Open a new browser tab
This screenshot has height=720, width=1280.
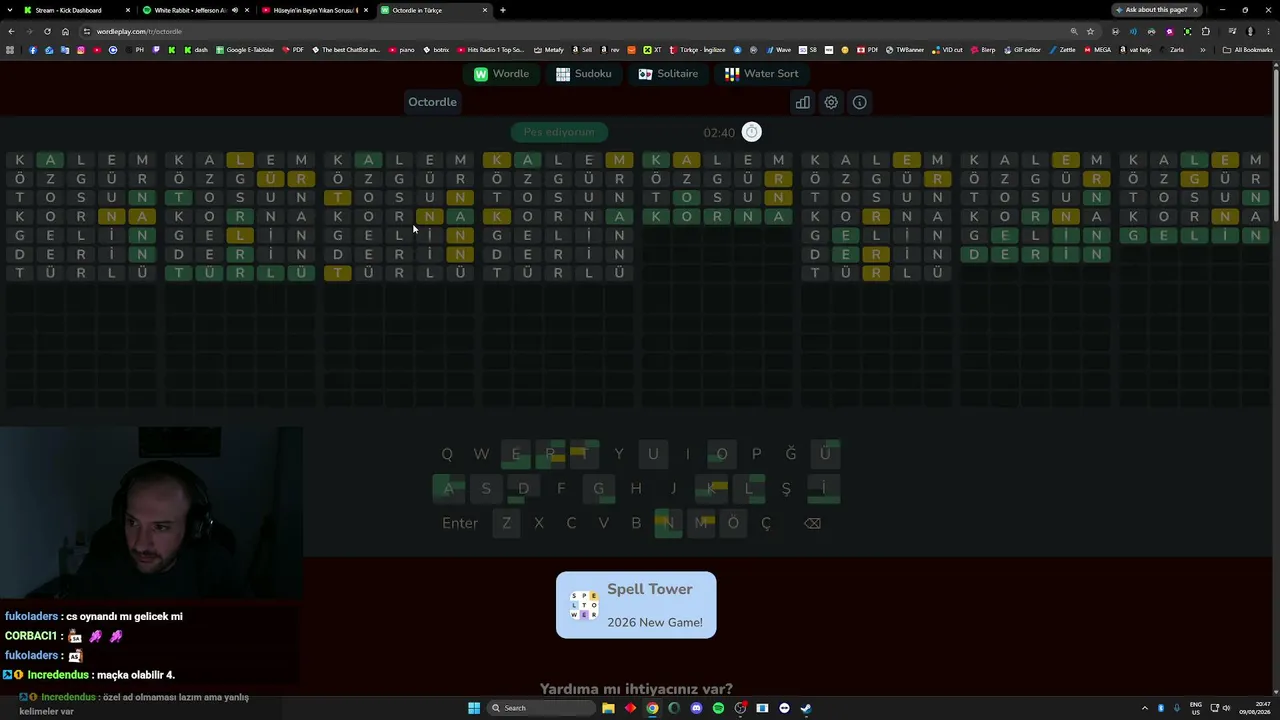(503, 10)
